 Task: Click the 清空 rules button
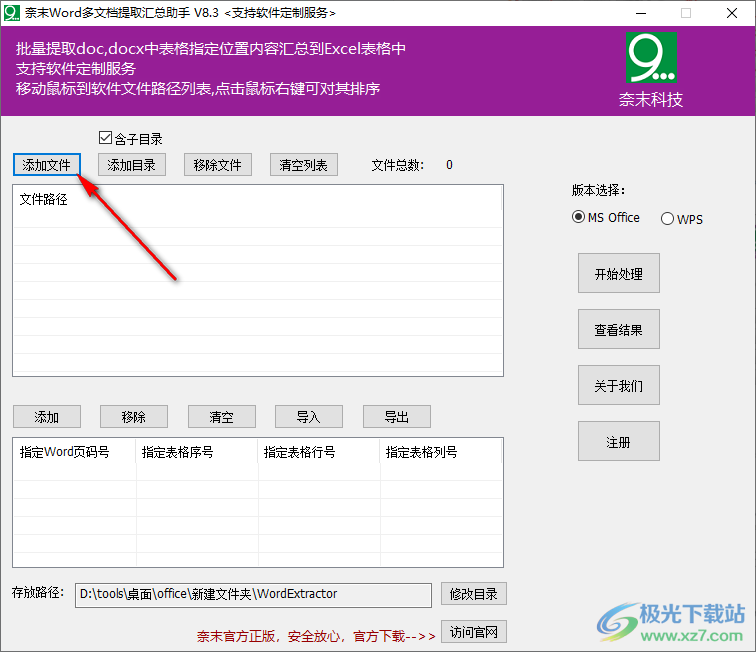point(221,417)
